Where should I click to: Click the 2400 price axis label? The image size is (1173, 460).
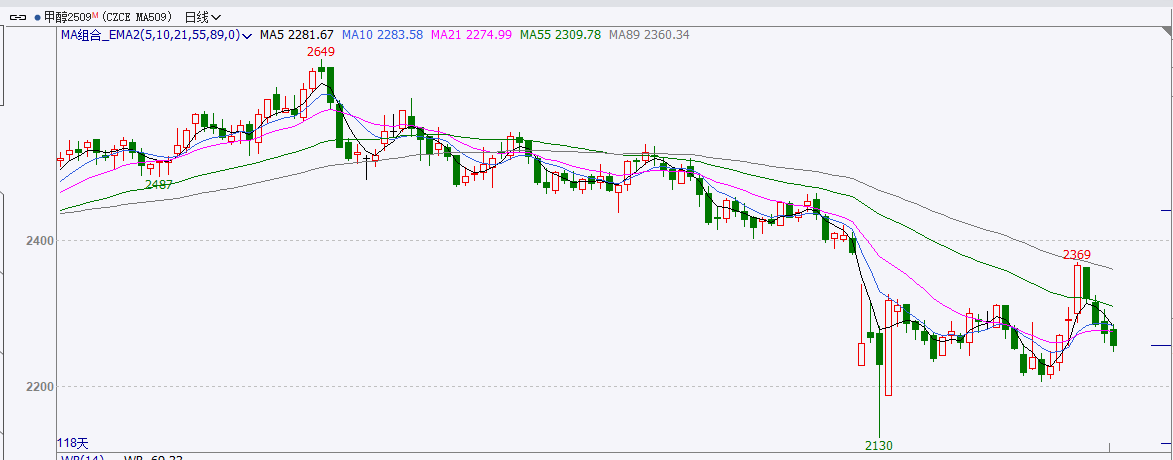41,241
